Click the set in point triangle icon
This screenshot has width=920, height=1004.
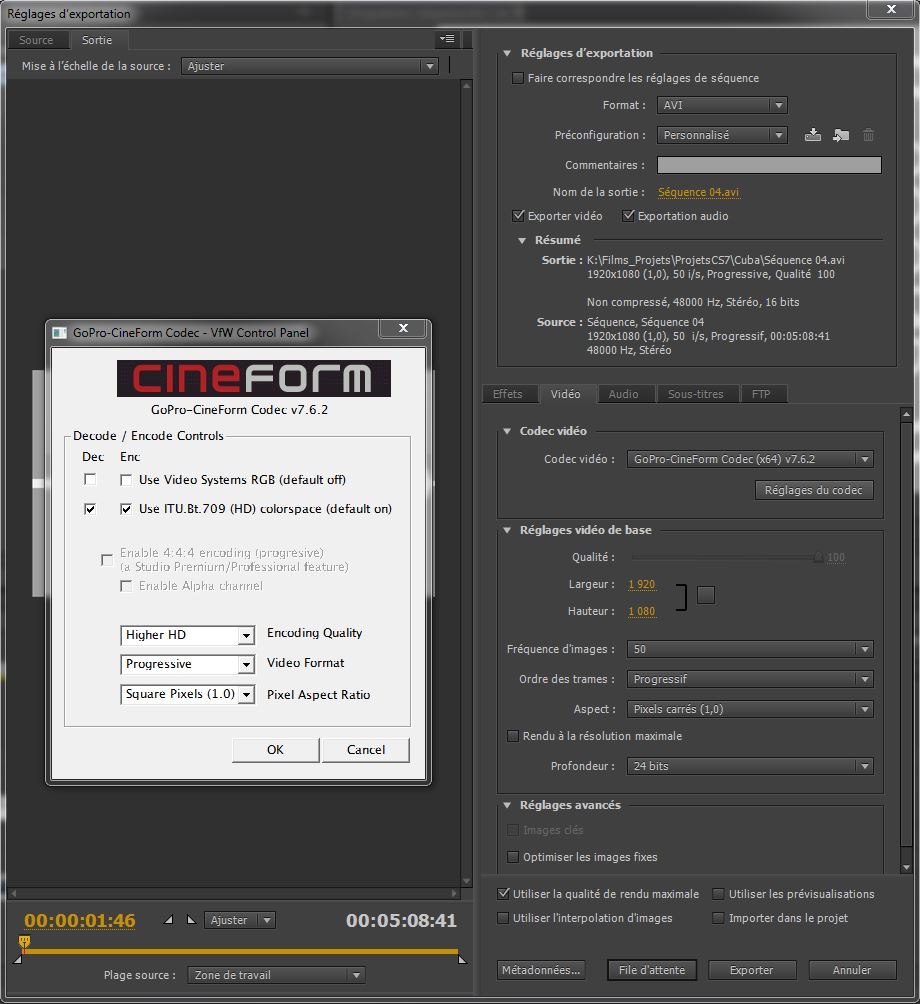coord(168,919)
